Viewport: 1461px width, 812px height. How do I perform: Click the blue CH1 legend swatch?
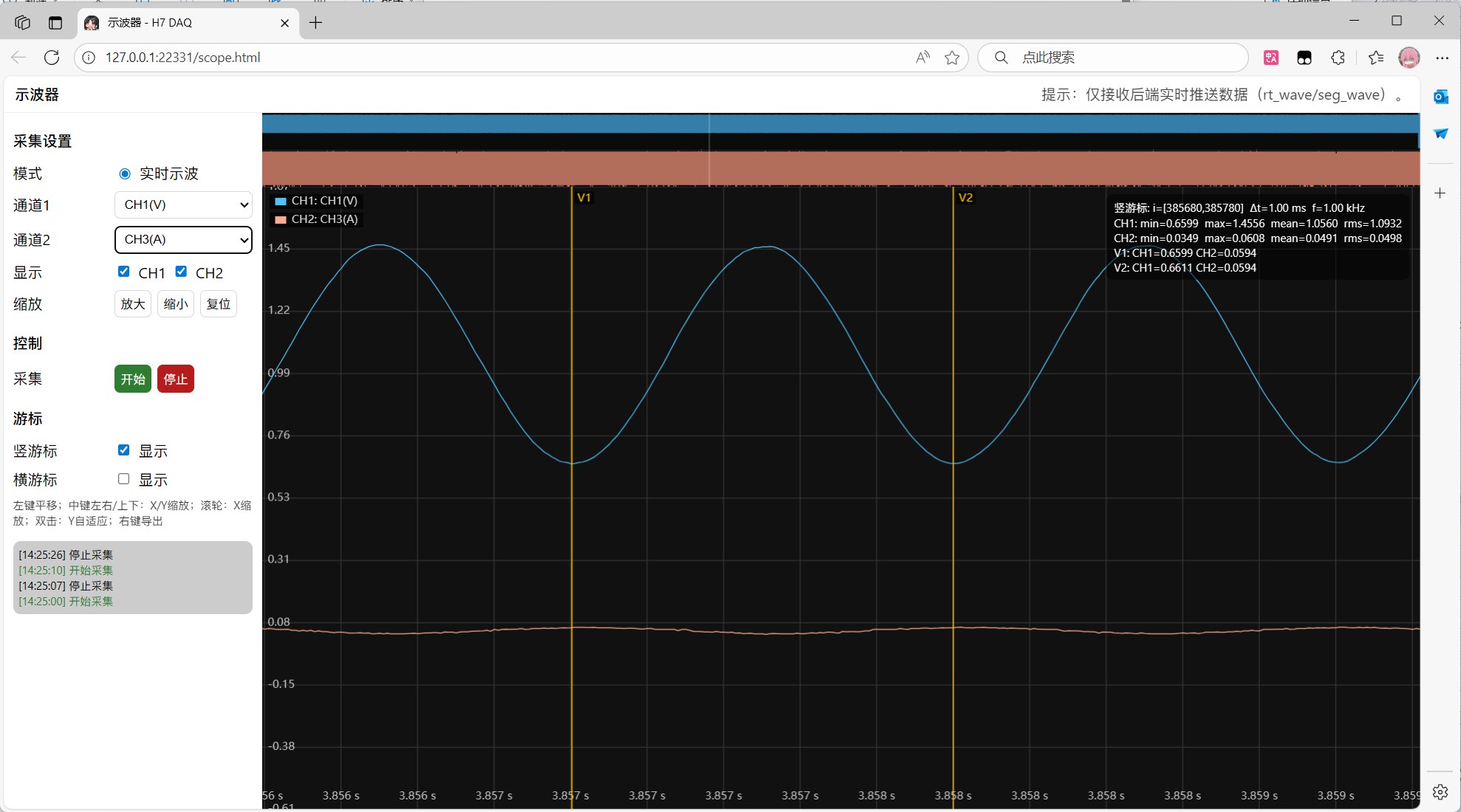[281, 201]
